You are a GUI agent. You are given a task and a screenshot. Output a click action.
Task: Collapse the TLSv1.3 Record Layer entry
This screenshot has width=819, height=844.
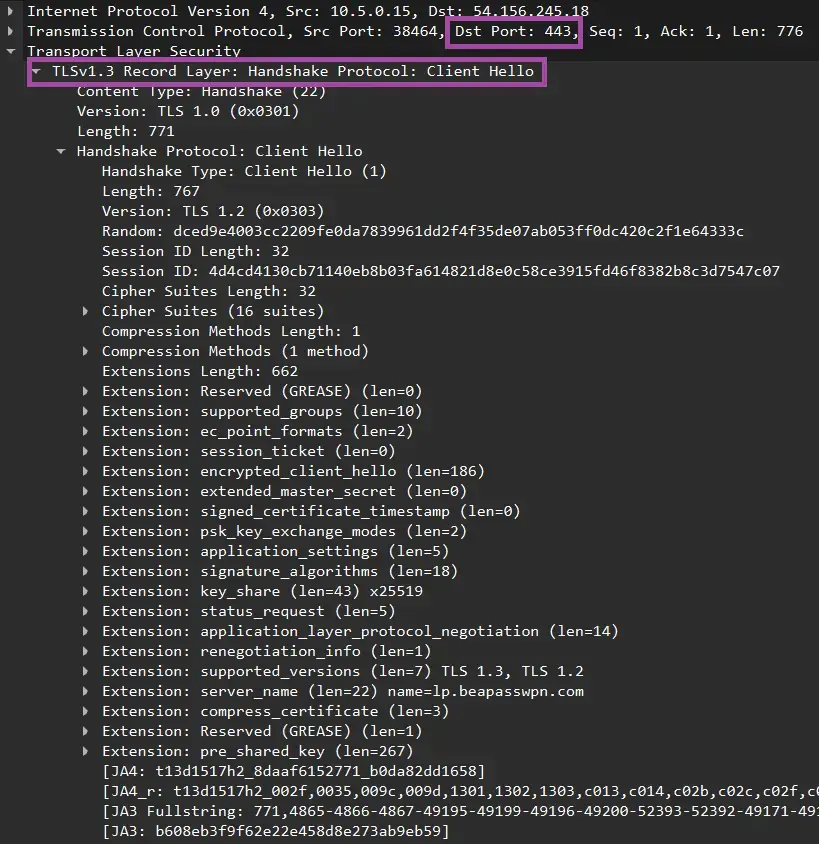[35, 71]
